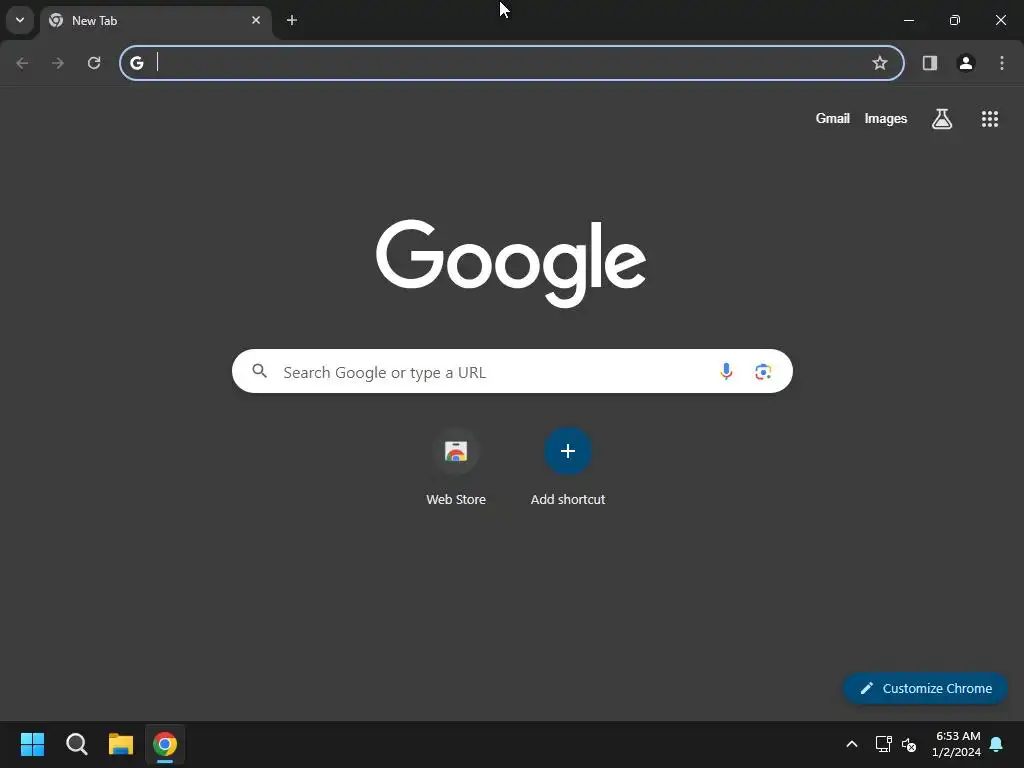1024x768 pixels.
Task: Open a new tab with plus button
Action: tap(292, 20)
